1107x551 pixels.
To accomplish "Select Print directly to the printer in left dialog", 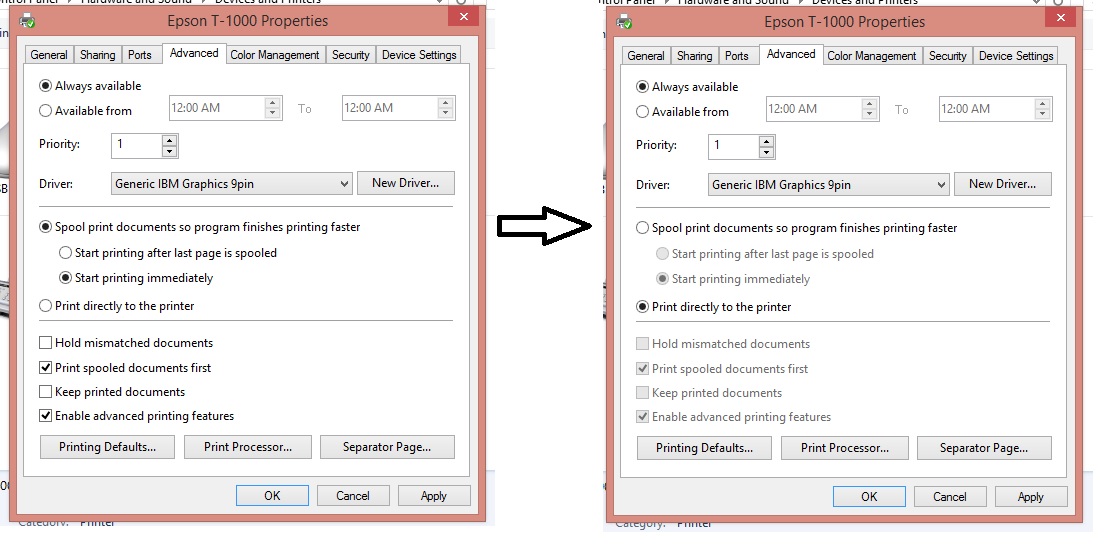I will pyautogui.click(x=45, y=306).
